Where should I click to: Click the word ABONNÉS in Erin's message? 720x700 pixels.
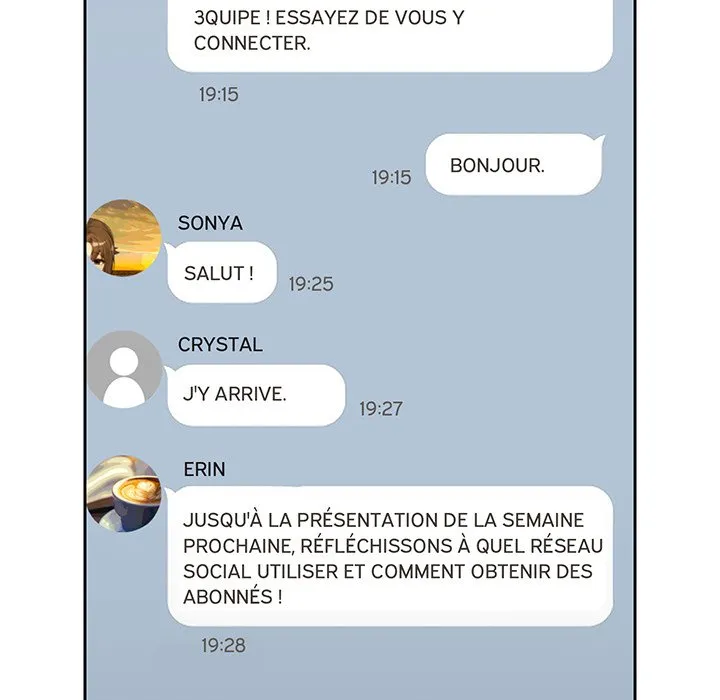click(x=228, y=597)
